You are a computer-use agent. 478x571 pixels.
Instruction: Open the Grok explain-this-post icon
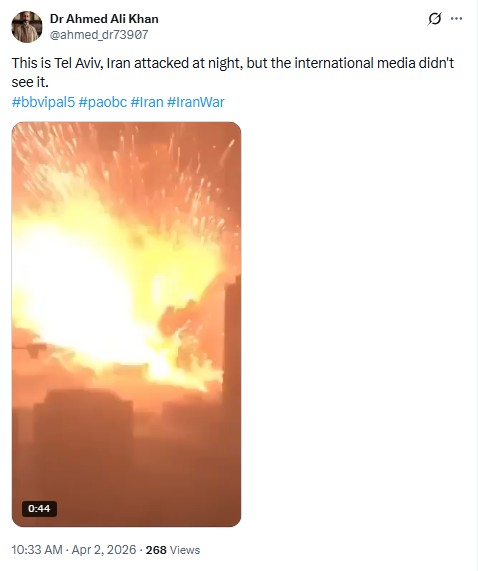pos(434,19)
